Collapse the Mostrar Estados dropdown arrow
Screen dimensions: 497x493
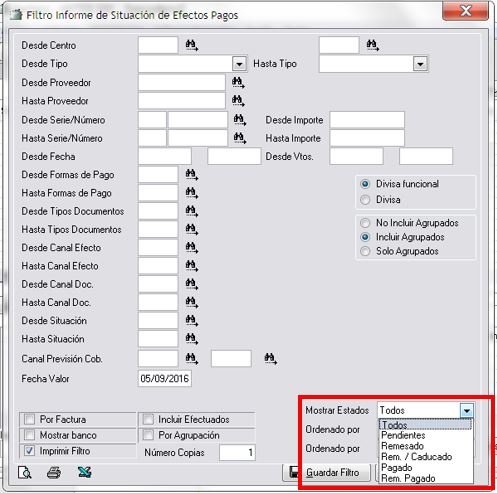[x=467, y=410]
